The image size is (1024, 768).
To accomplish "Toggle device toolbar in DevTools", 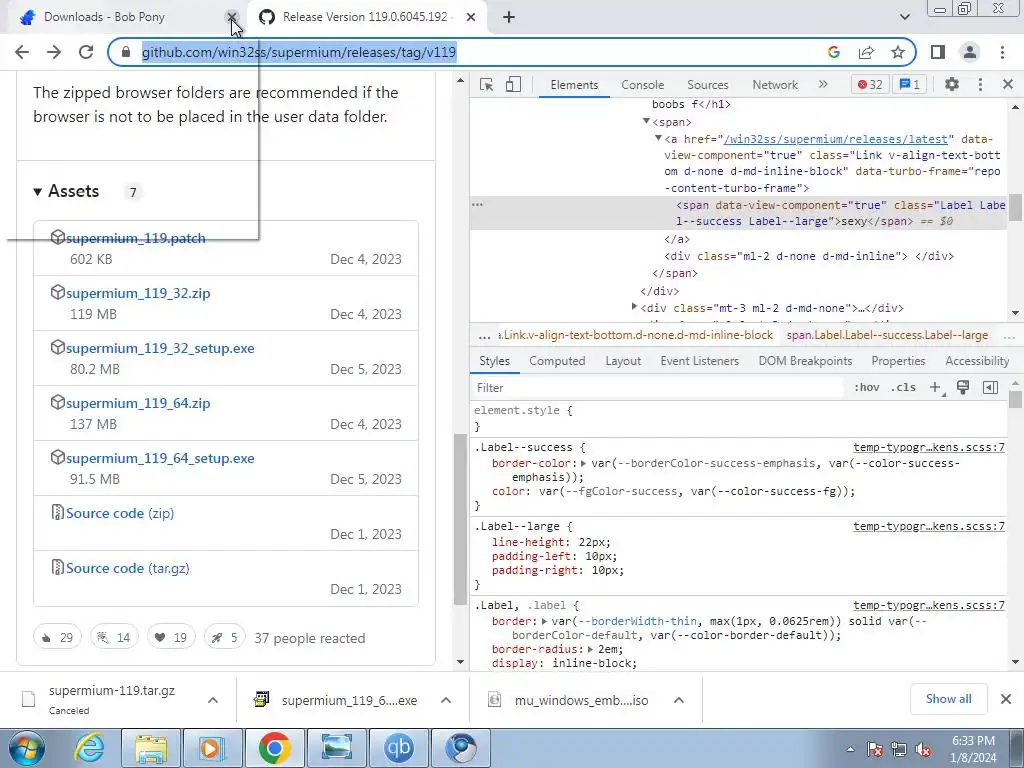I will coord(513,84).
